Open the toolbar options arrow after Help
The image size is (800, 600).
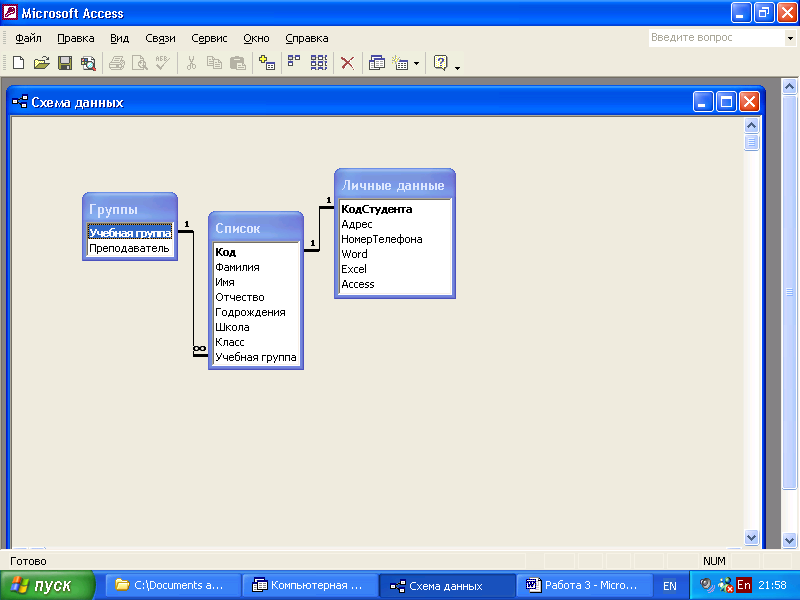pos(457,67)
